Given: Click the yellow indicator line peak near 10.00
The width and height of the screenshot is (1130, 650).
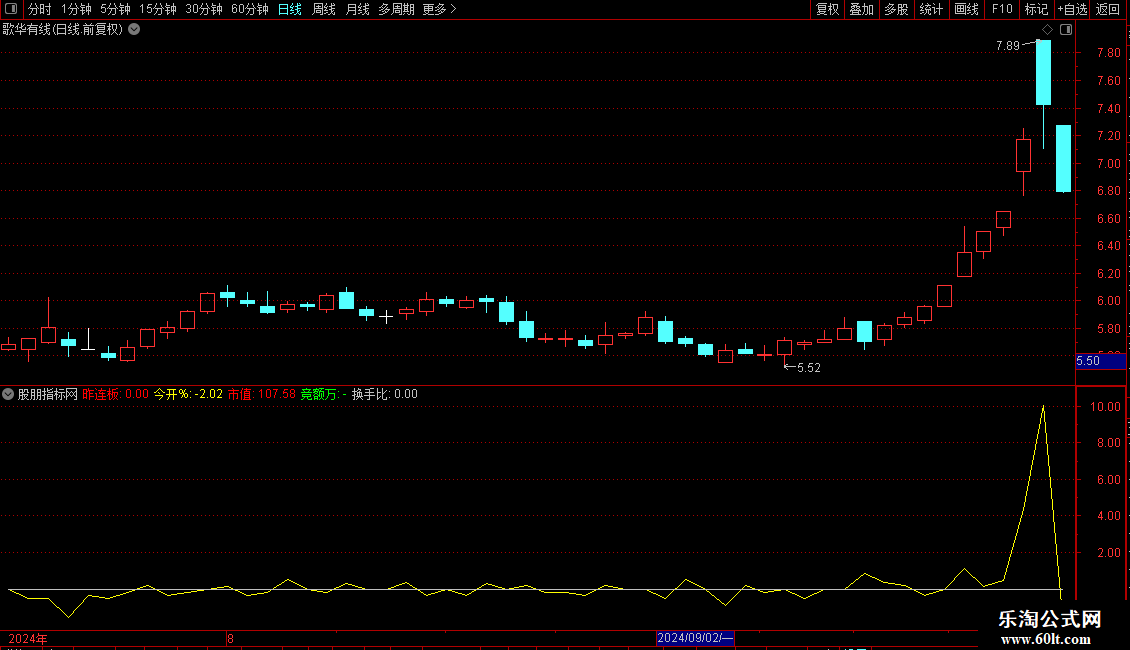Looking at the screenshot, I should point(1043,408).
